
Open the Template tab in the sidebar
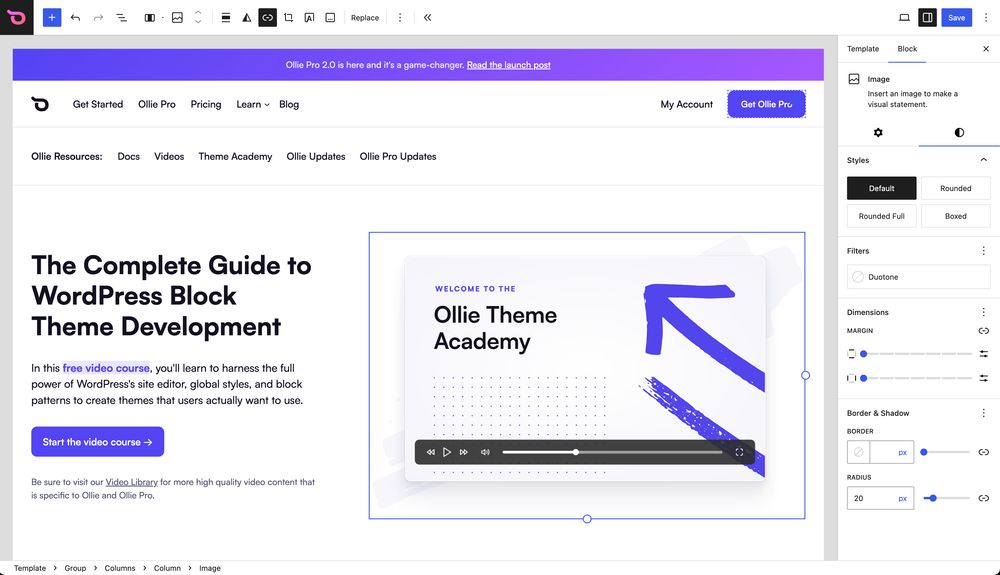(x=863, y=48)
